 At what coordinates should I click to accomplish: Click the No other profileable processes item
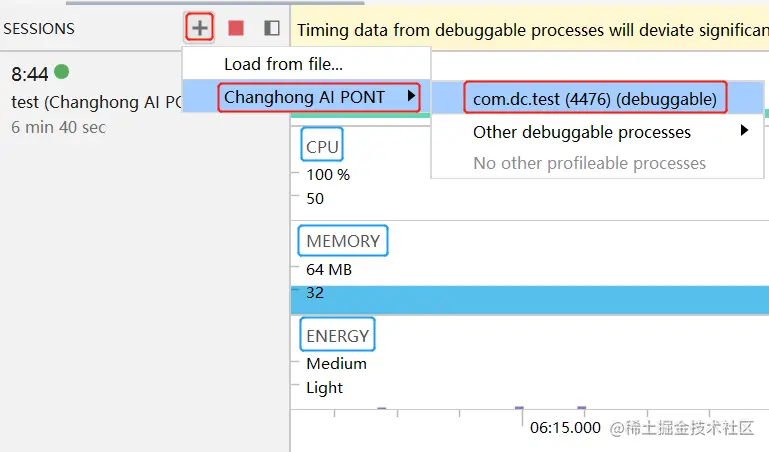[589, 163]
